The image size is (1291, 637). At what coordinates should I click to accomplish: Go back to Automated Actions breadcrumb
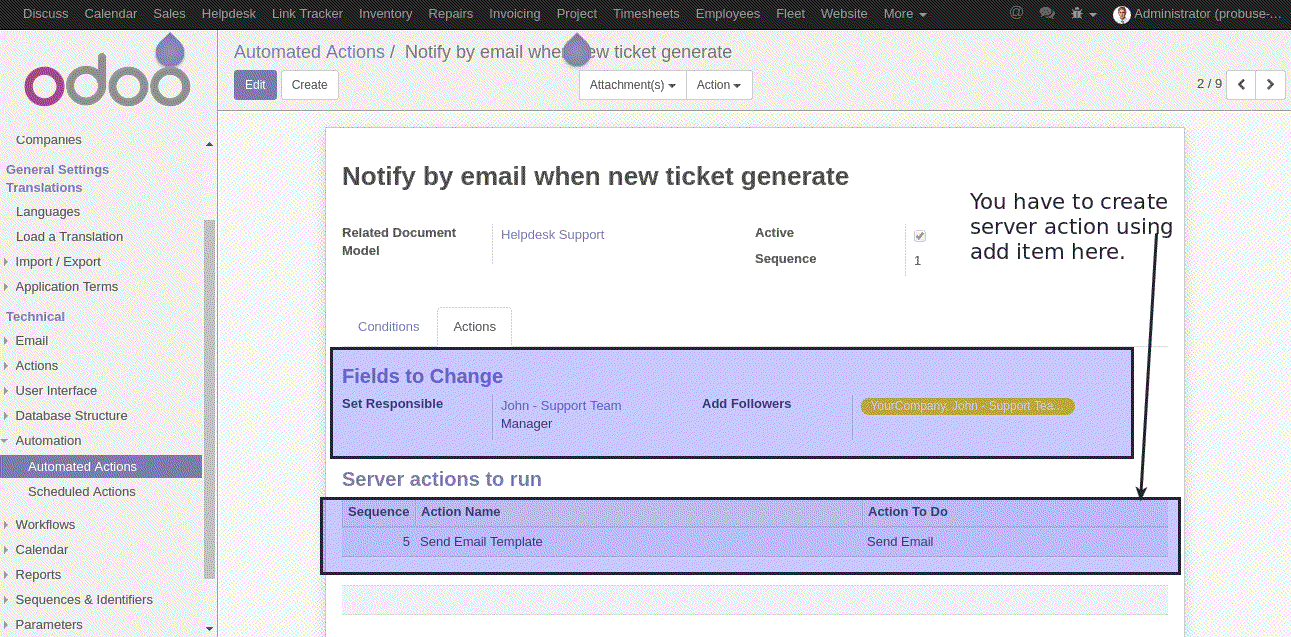tap(309, 52)
